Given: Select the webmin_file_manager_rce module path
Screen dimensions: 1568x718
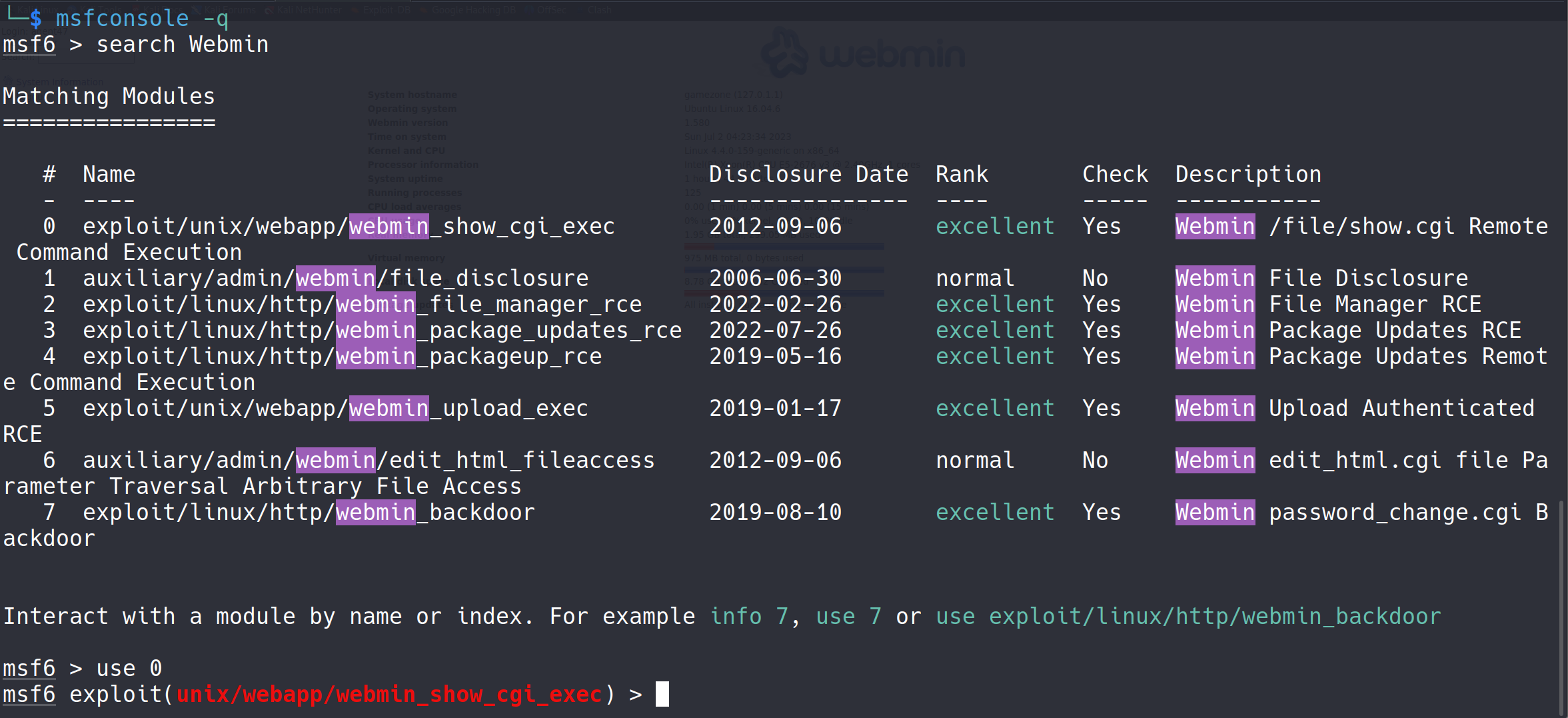Looking at the screenshot, I should pyautogui.click(x=362, y=305).
